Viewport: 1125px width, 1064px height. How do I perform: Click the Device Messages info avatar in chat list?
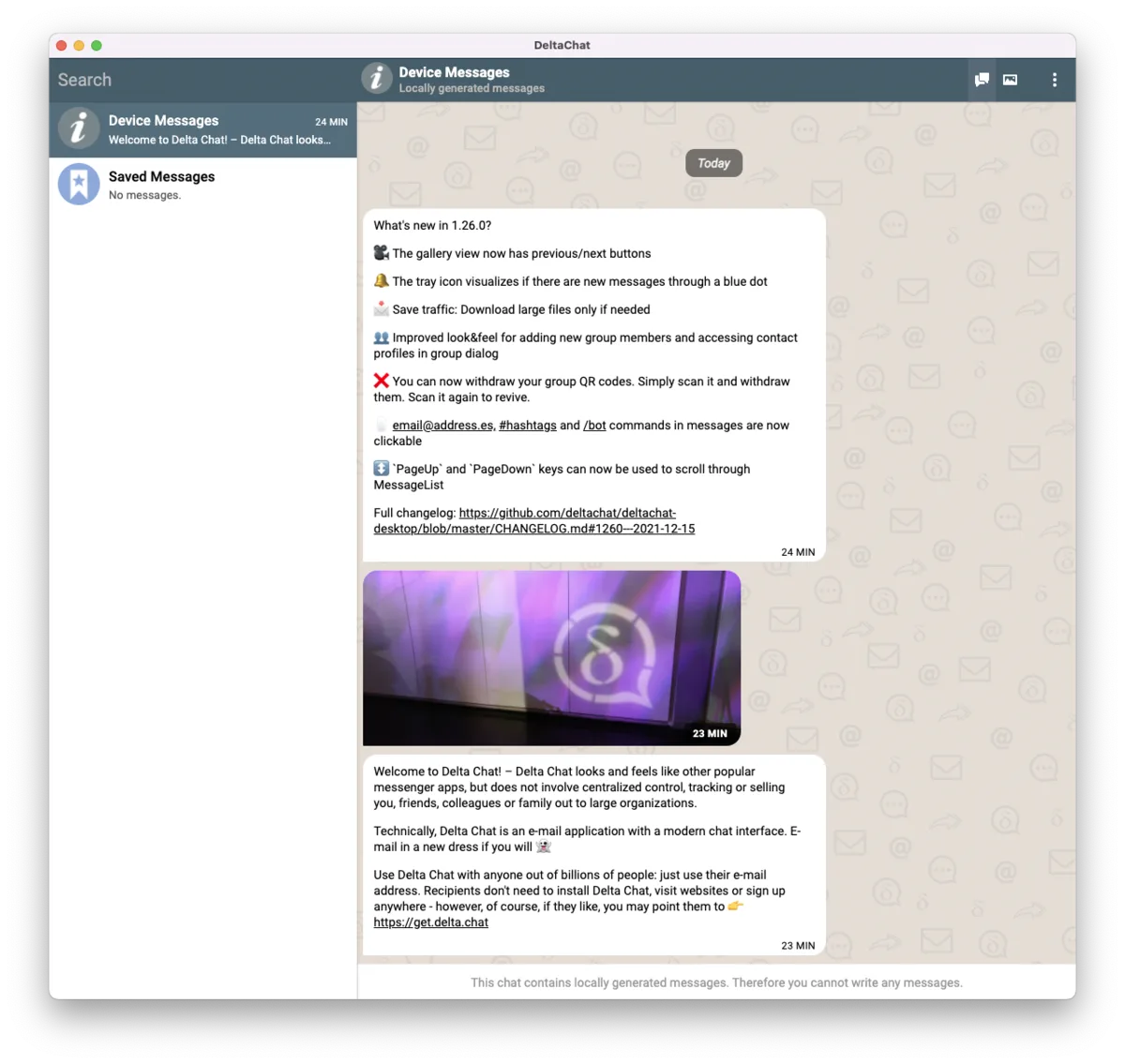pos(79,128)
